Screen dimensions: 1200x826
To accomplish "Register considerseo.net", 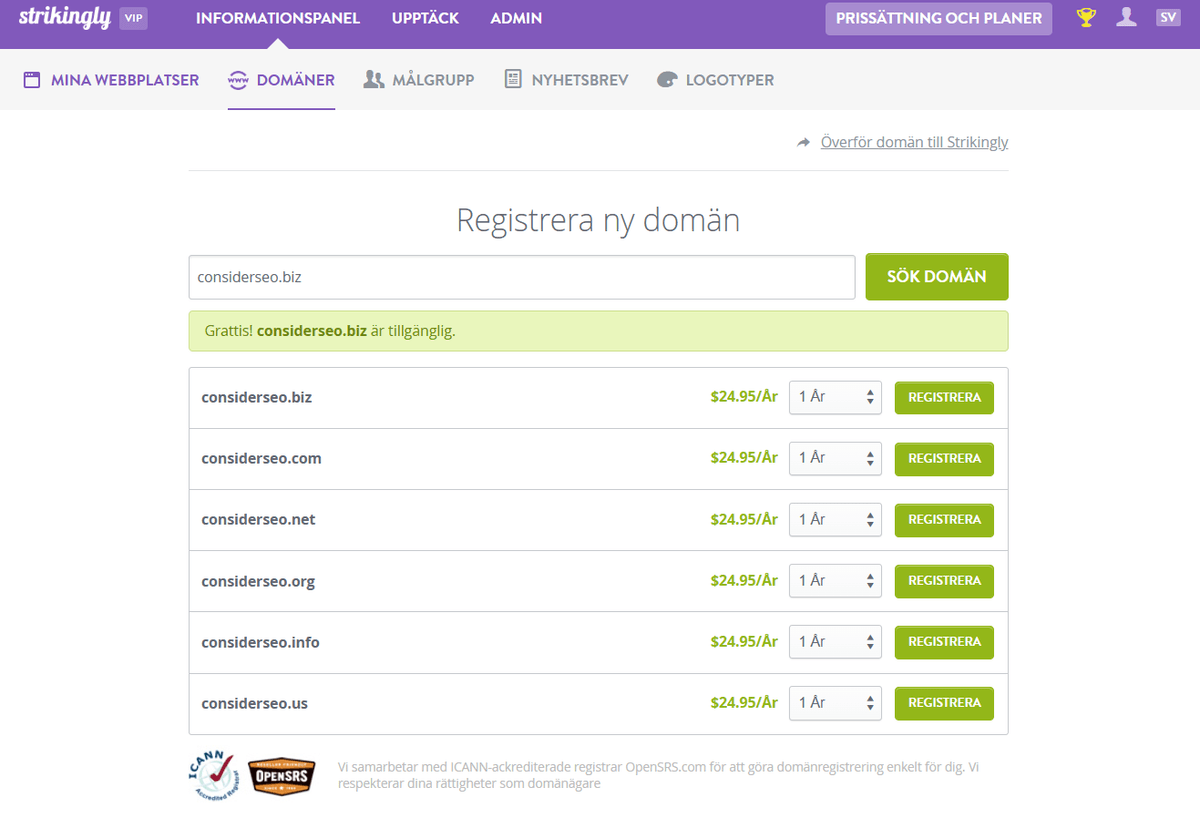I will [944, 519].
